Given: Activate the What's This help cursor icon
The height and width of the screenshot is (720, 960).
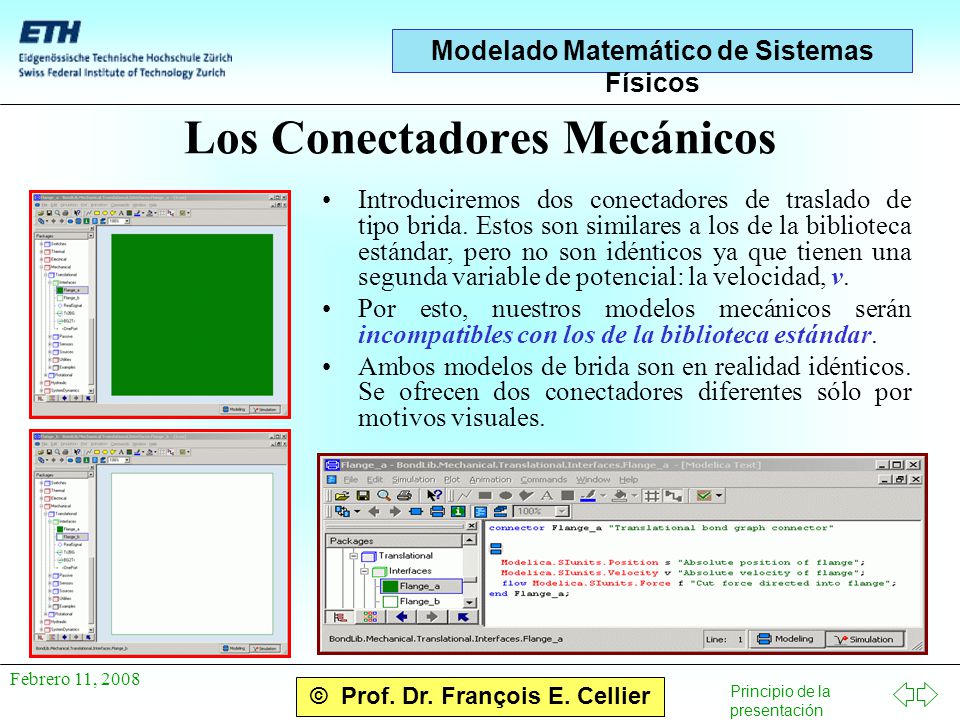Looking at the screenshot, I should (435, 495).
